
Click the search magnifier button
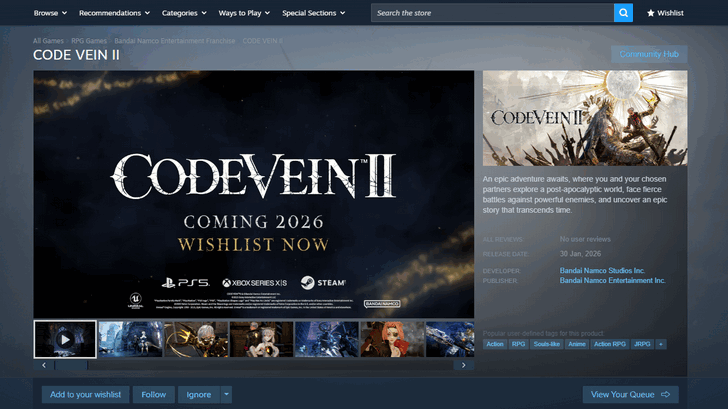623,13
